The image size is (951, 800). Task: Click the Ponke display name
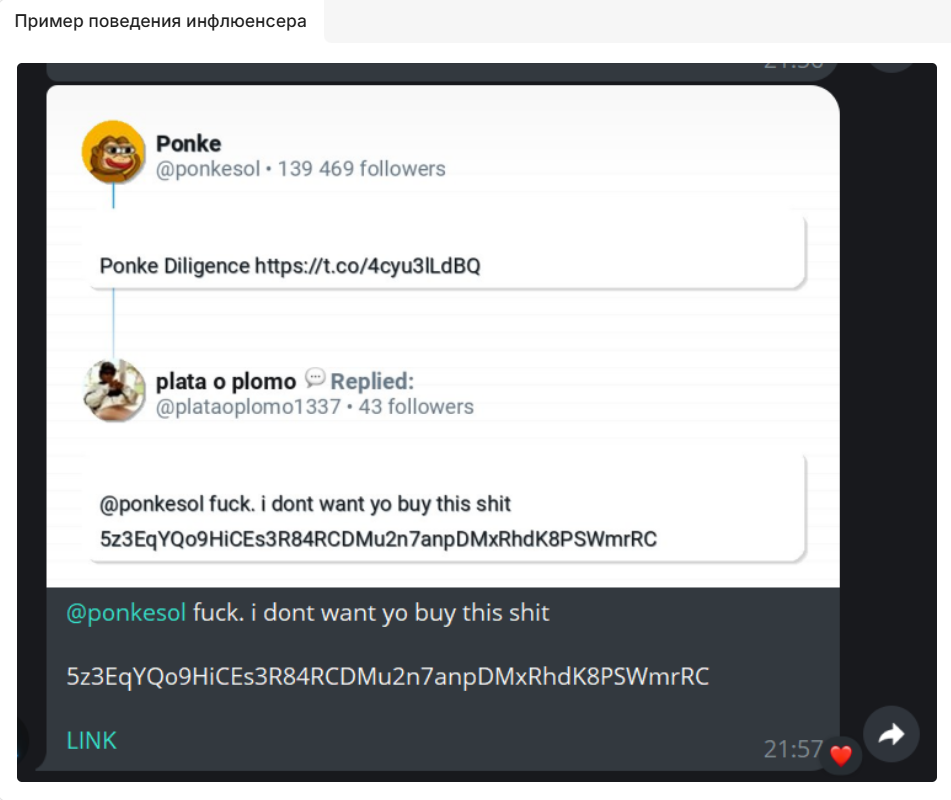[x=188, y=144]
